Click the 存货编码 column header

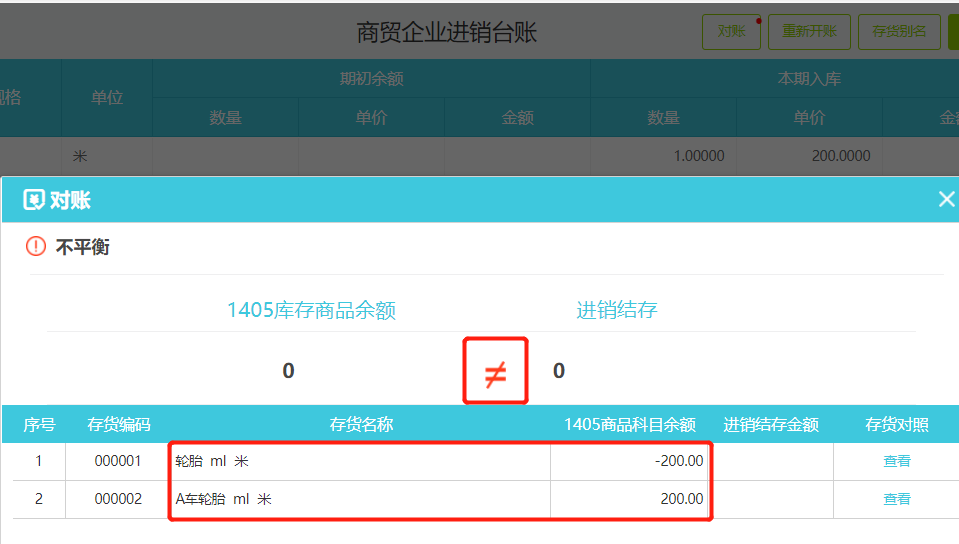coord(119,425)
